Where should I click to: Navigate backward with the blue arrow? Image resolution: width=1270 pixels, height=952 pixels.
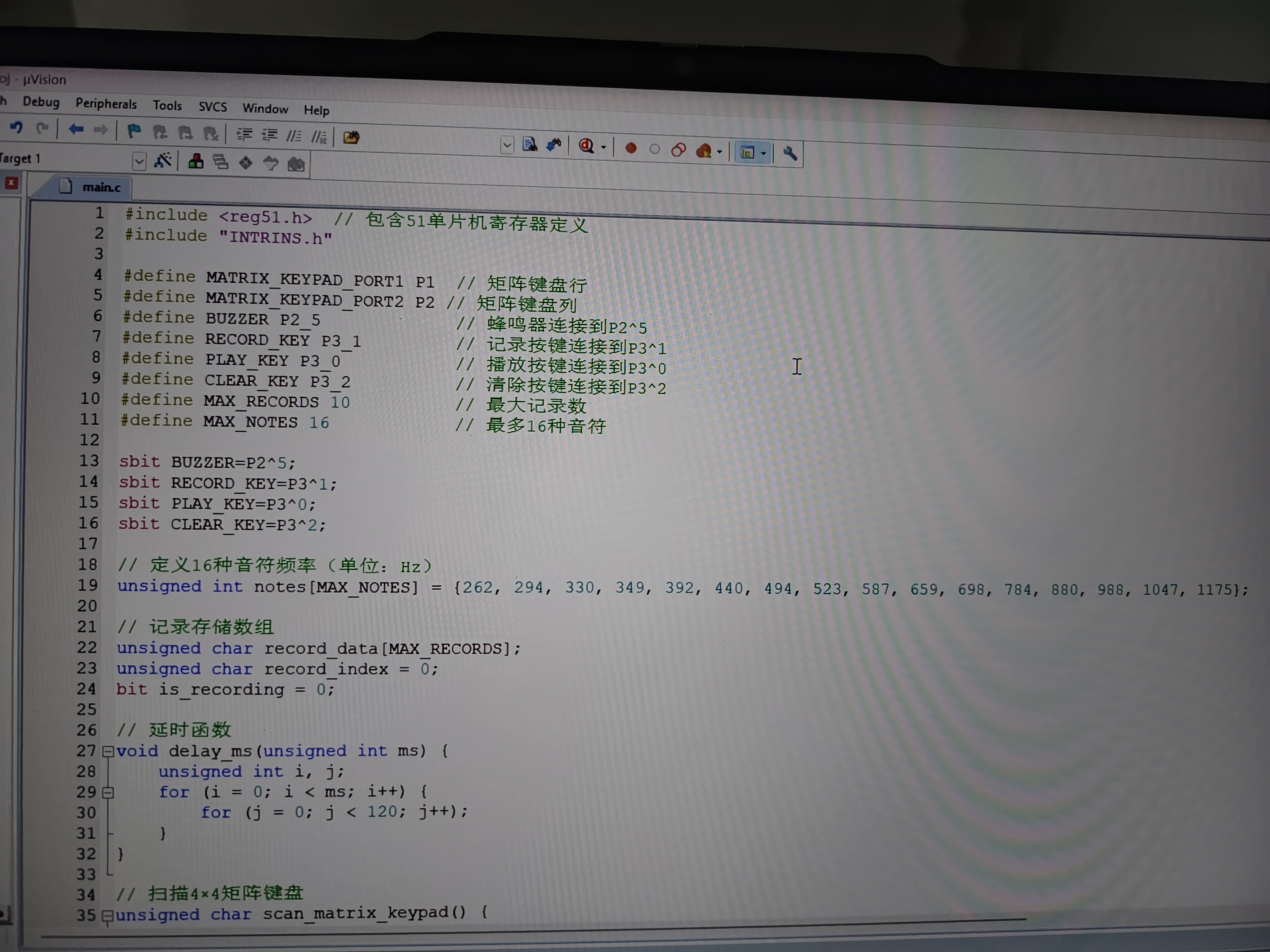[x=76, y=130]
